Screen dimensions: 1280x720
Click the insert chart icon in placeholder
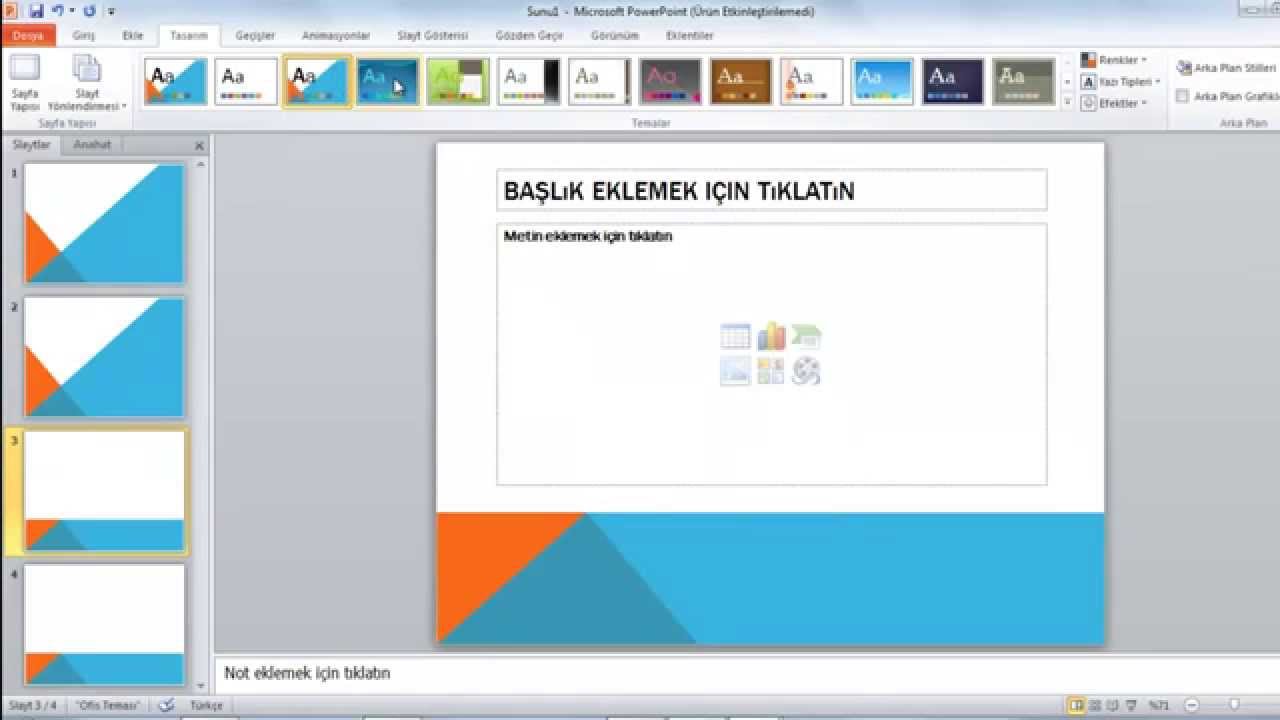tap(771, 337)
